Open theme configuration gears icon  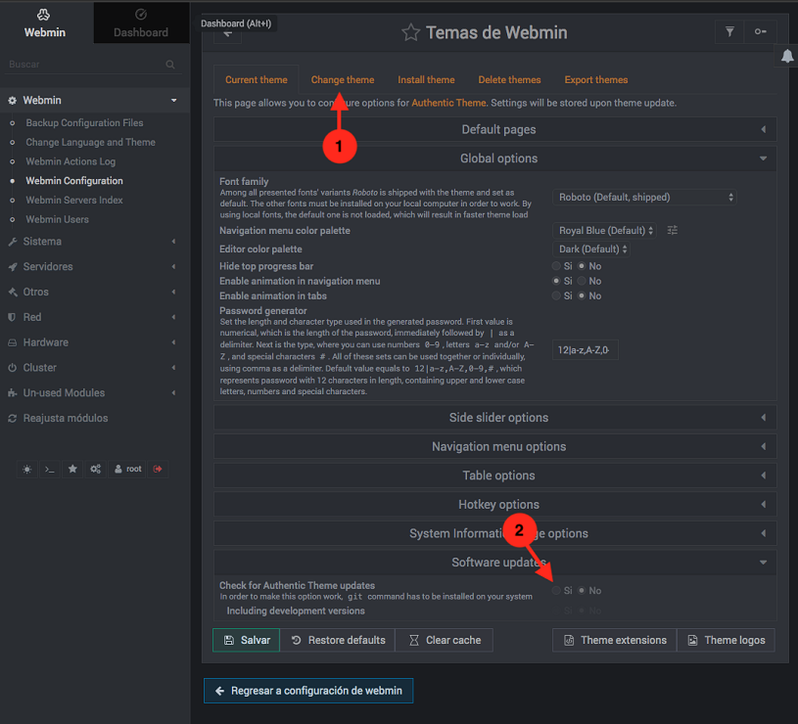pos(95,469)
